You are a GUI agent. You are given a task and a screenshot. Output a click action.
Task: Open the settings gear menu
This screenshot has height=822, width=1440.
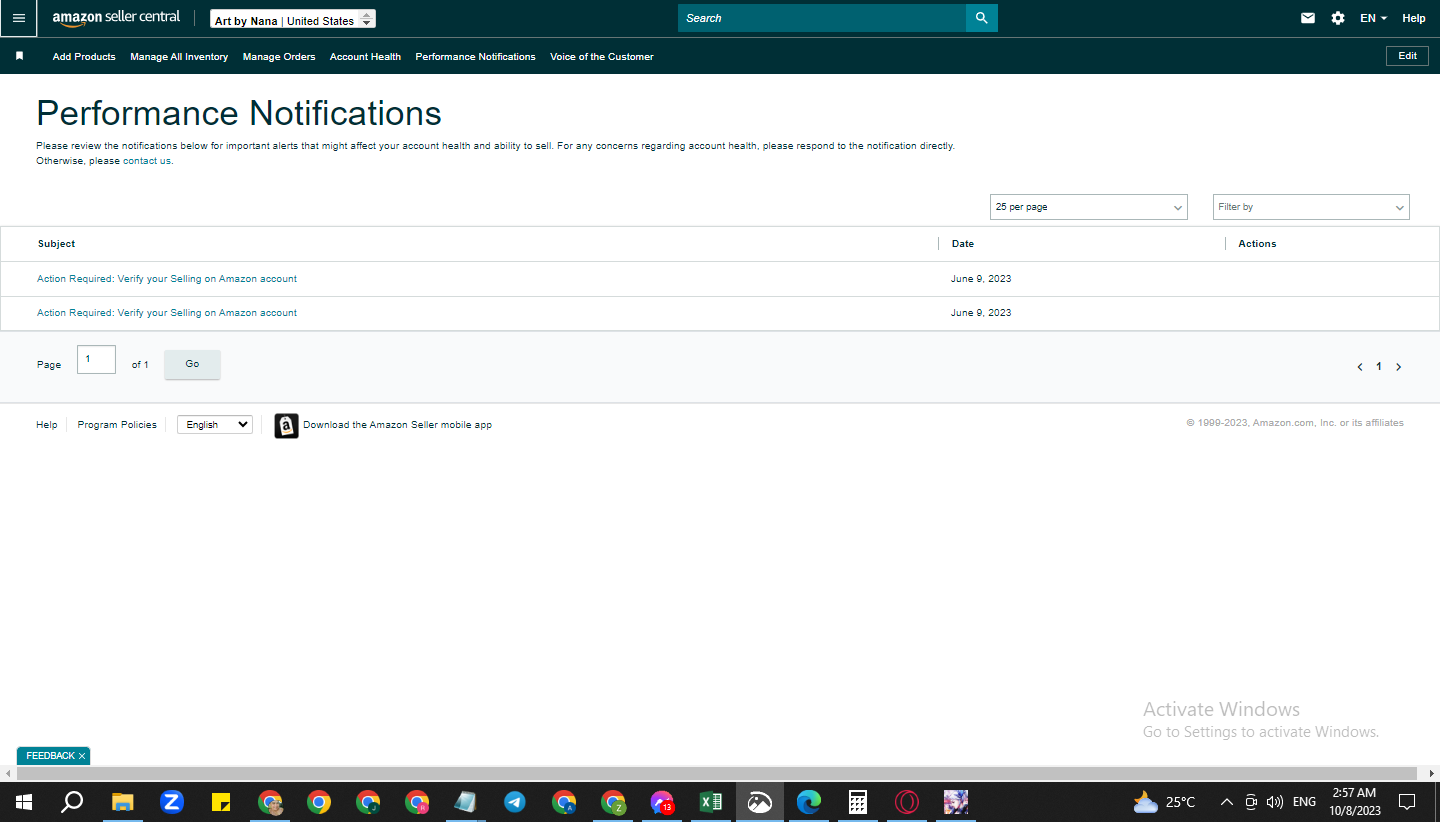pos(1338,18)
